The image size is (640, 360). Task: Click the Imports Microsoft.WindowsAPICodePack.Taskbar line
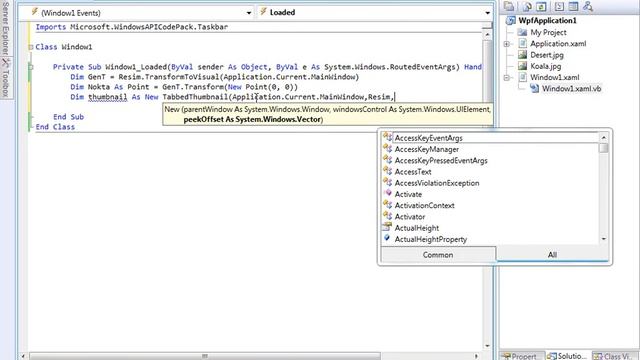click(132, 27)
